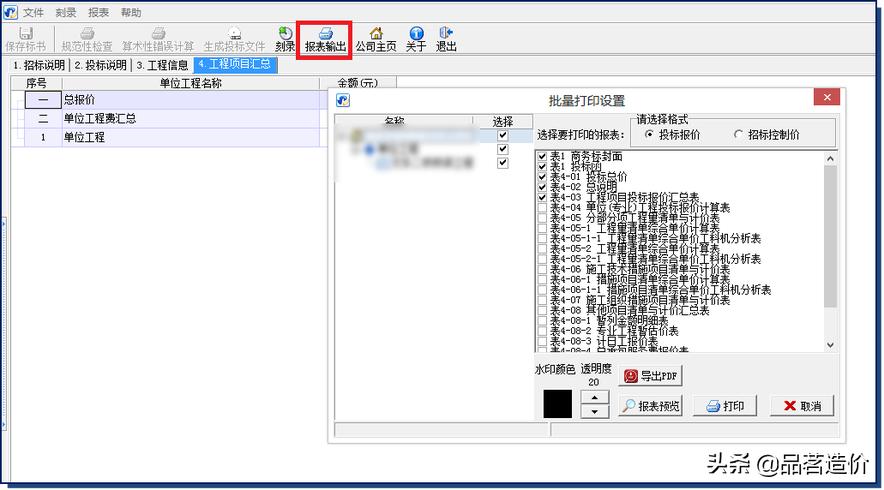Click the 关于 info icon
Image resolution: width=884 pixels, height=490 pixels.
pyautogui.click(x=416, y=39)
